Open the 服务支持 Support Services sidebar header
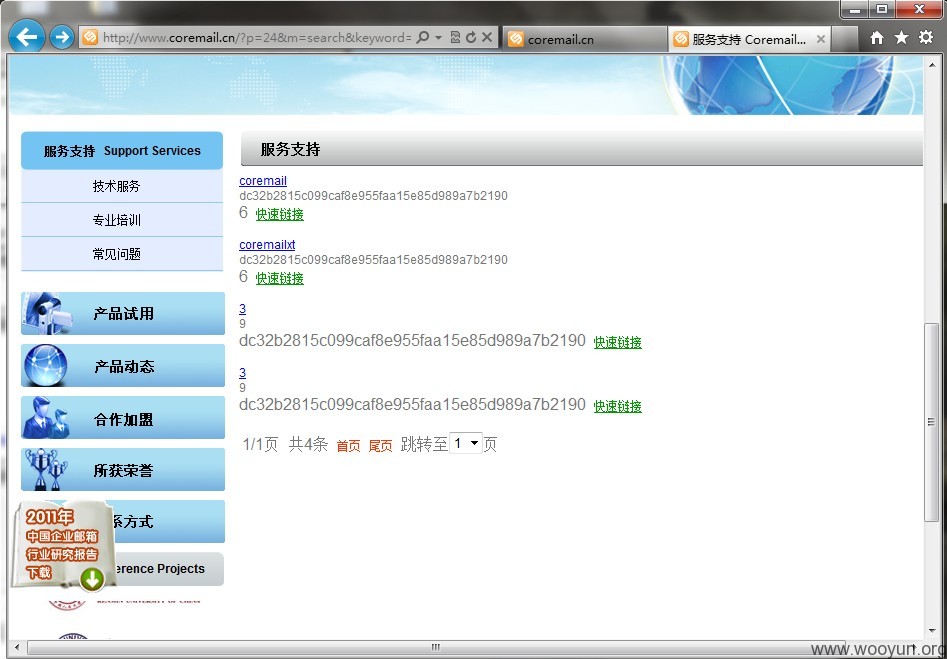 122,150
